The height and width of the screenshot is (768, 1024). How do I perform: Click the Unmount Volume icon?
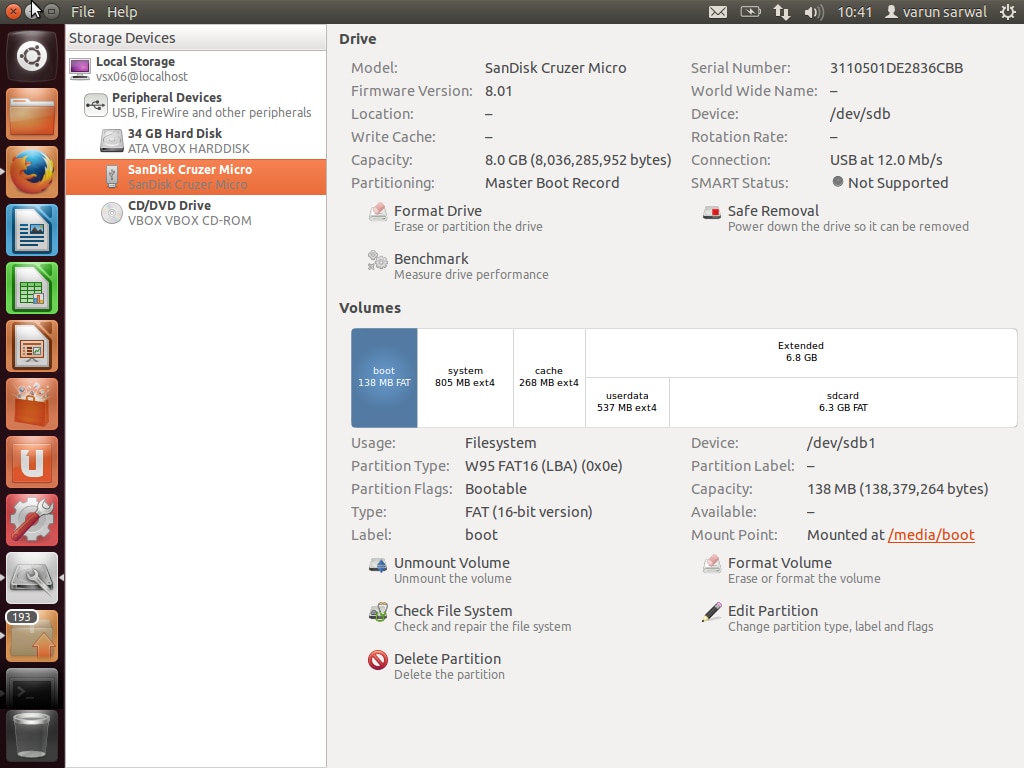pos(378,564)
